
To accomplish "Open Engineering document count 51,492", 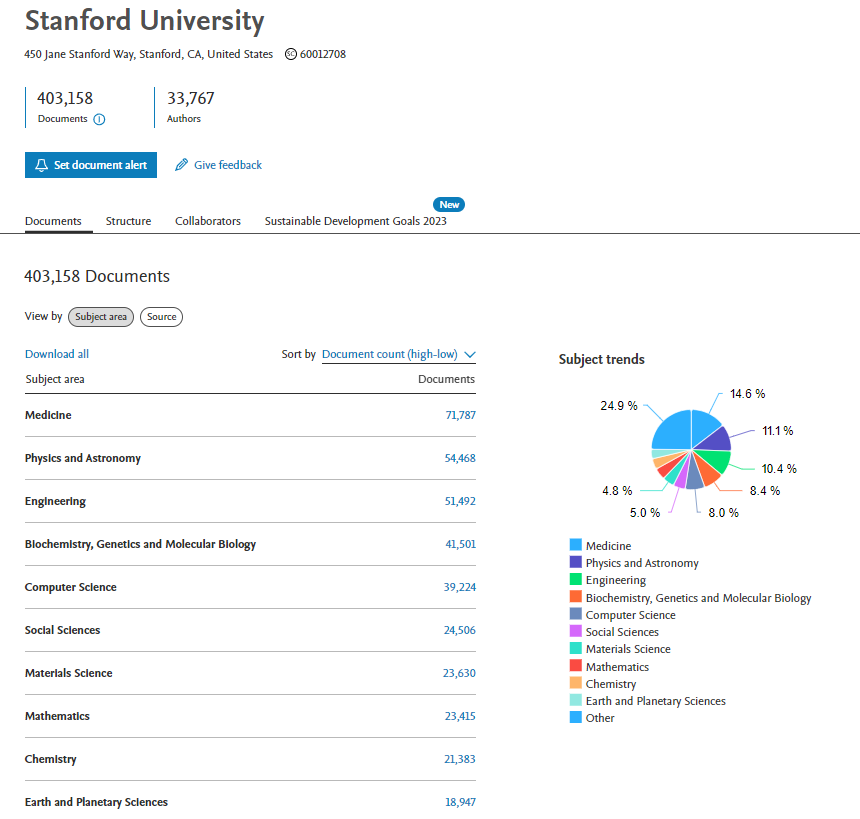I will click(460, 501).
